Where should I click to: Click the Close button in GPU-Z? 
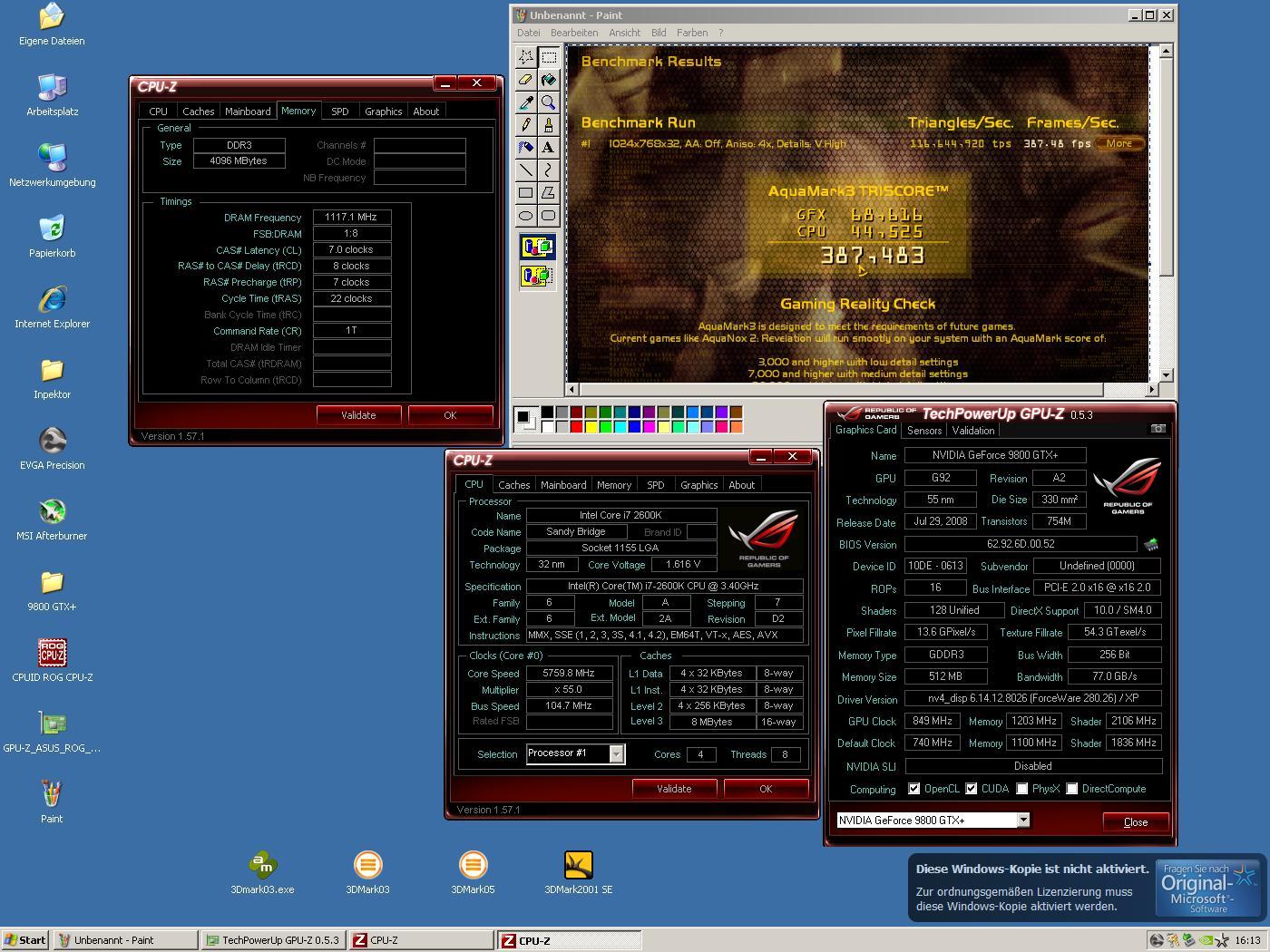1136,822
